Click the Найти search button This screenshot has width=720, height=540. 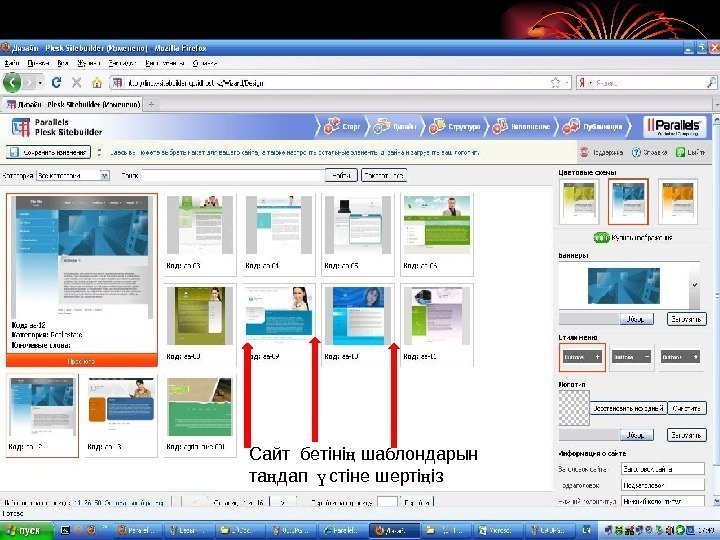coord(341,175)
